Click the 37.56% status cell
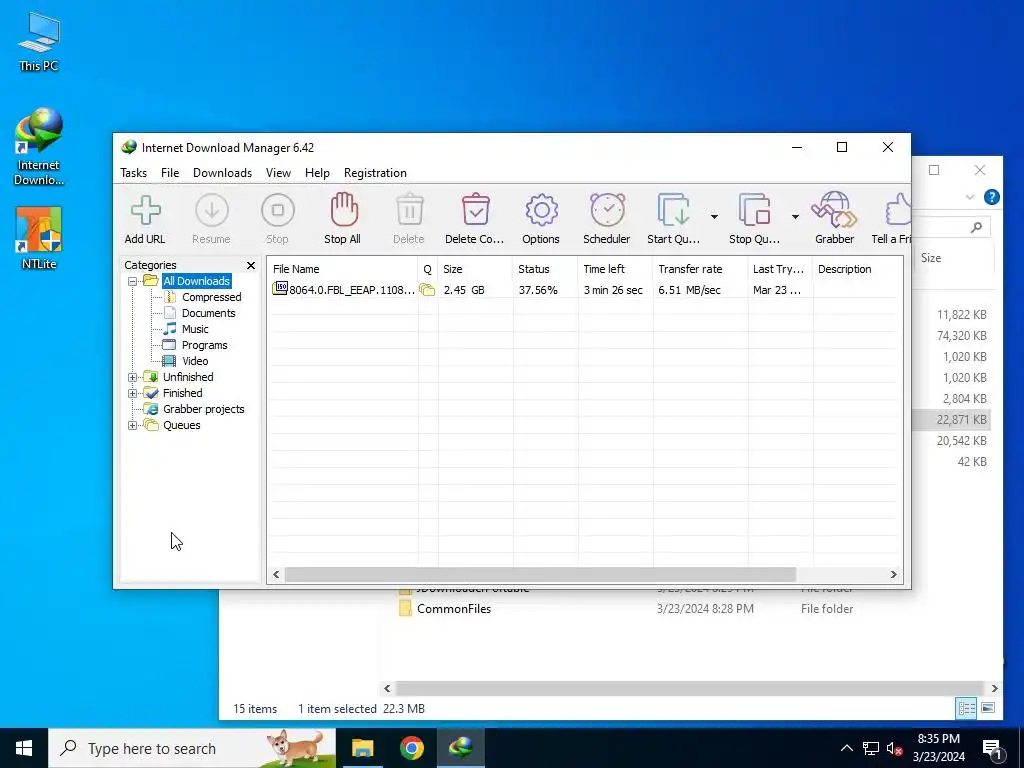1024x768 pixels. (x=538, y=290)
